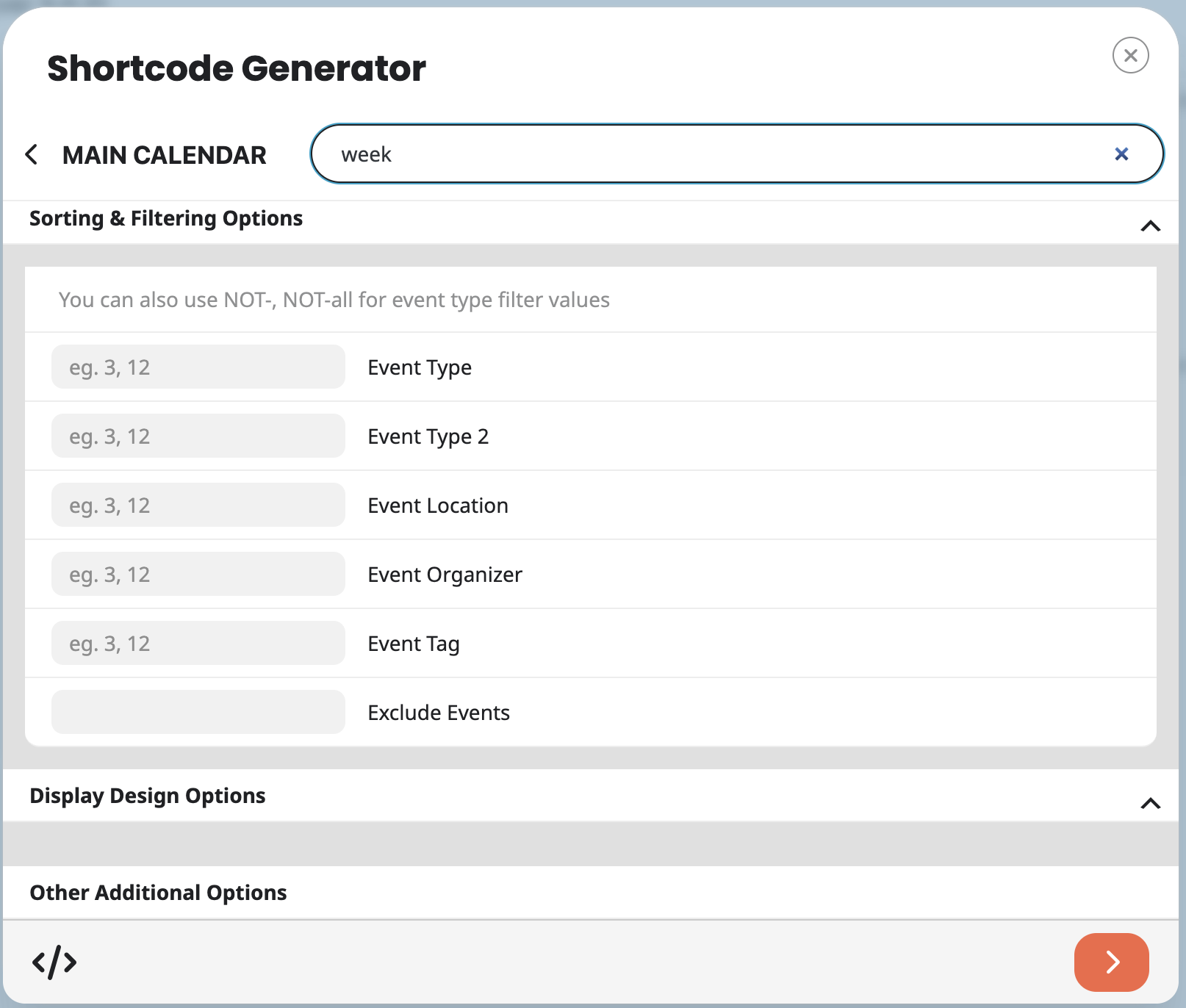1186x1008 pixels.
Task: Click the Event Organizer input field
Action: (x=198, y=574)
